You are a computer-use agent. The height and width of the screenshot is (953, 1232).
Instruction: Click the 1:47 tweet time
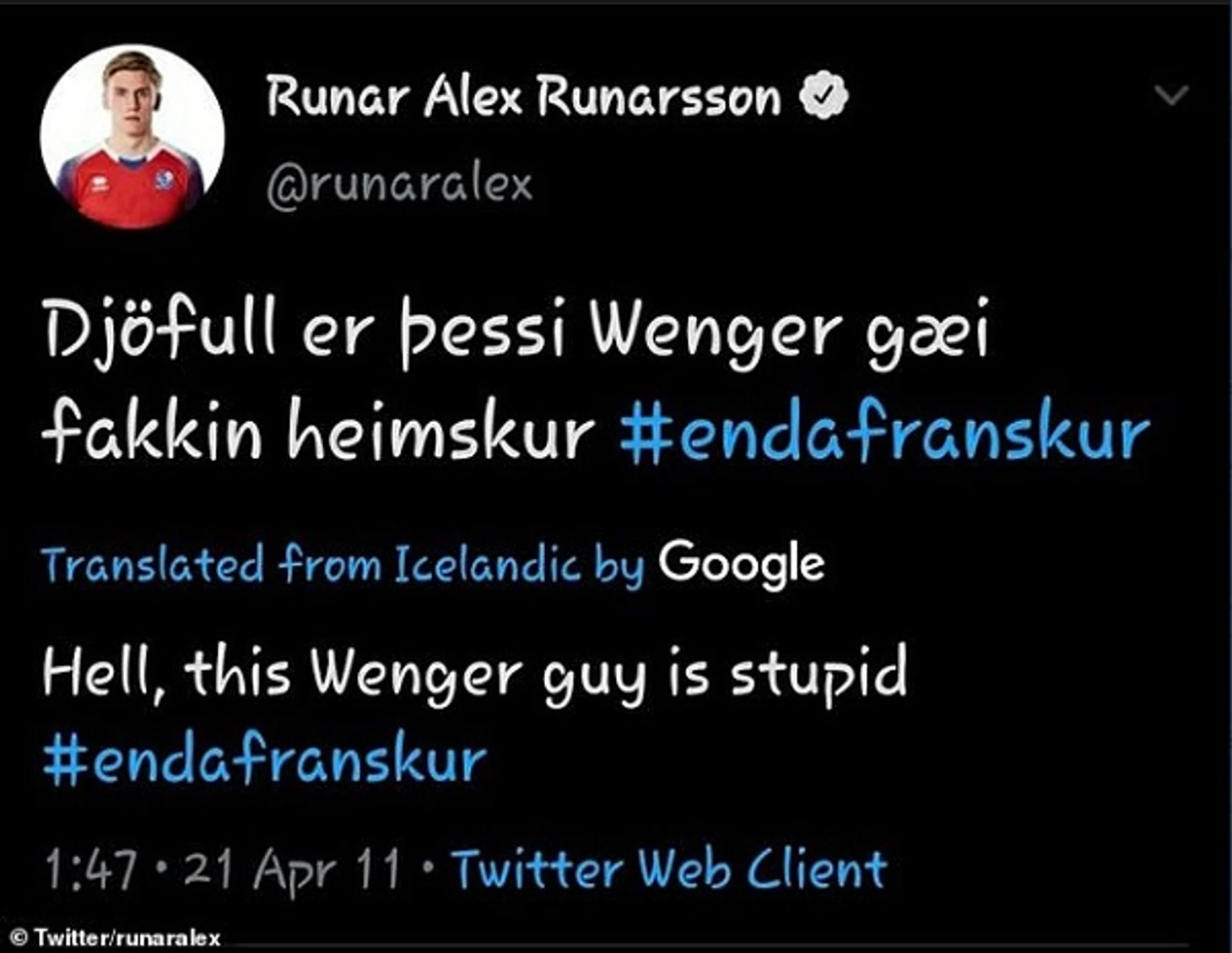click(90, 869)
